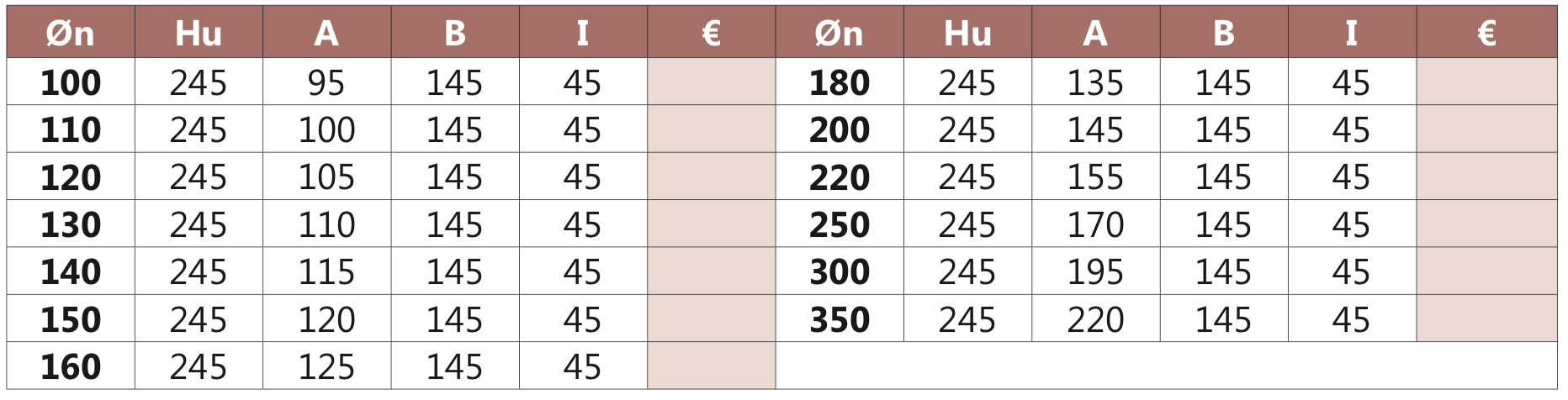Screen dimensions: 1568x400
Task: Click the first Øn column header
Action: (71, 33)
